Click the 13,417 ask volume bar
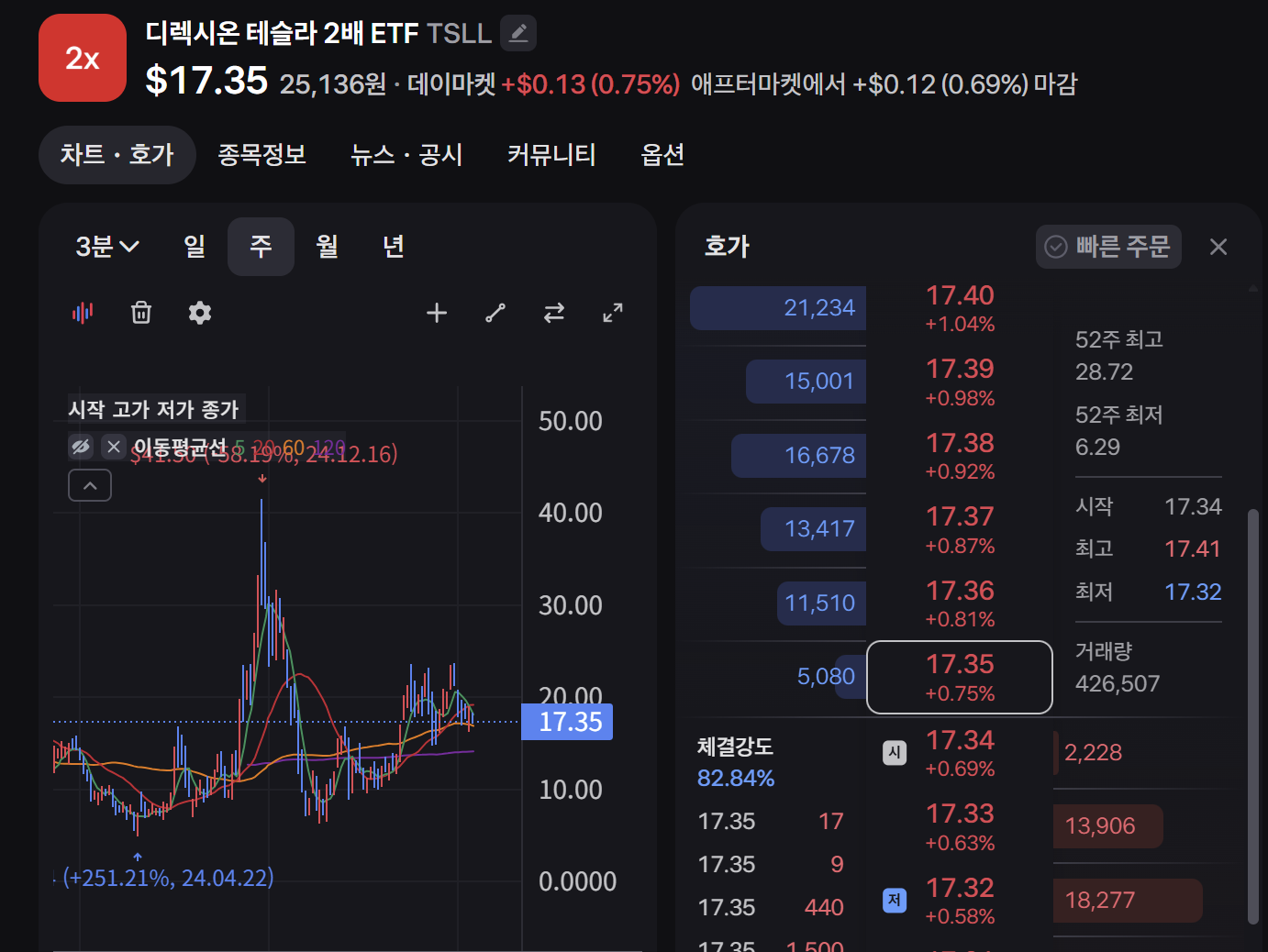The height and width of the screenshot is (952, 1268). coord(813,529)
